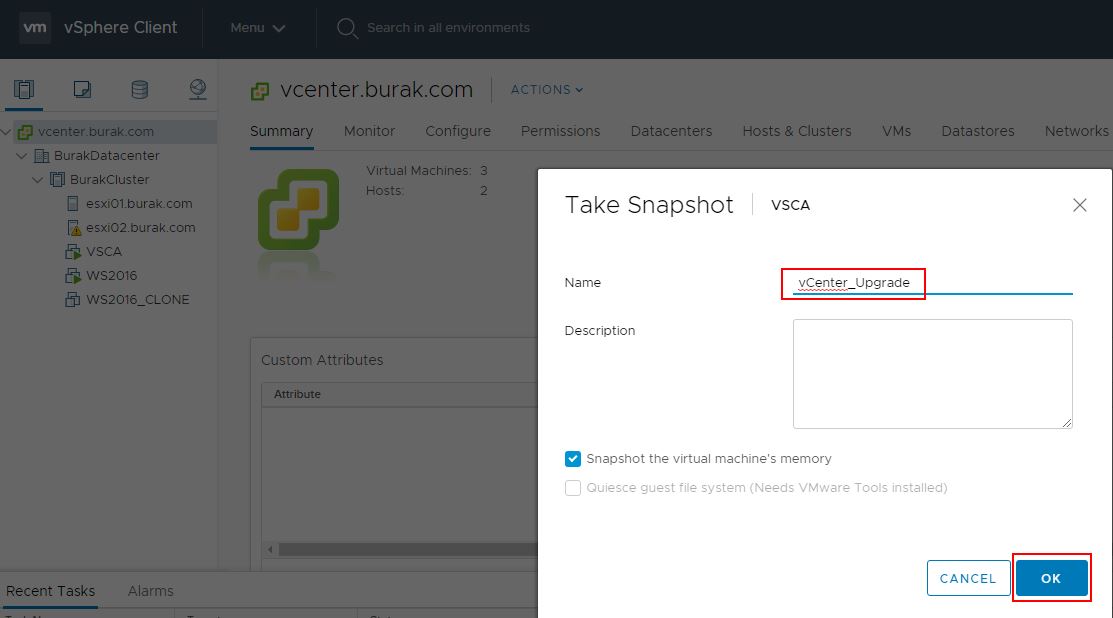Viewport: 1113px width, 618px height.
Task: Click the esxi02.burak.com host warning icon
Action: coord(74,228)
